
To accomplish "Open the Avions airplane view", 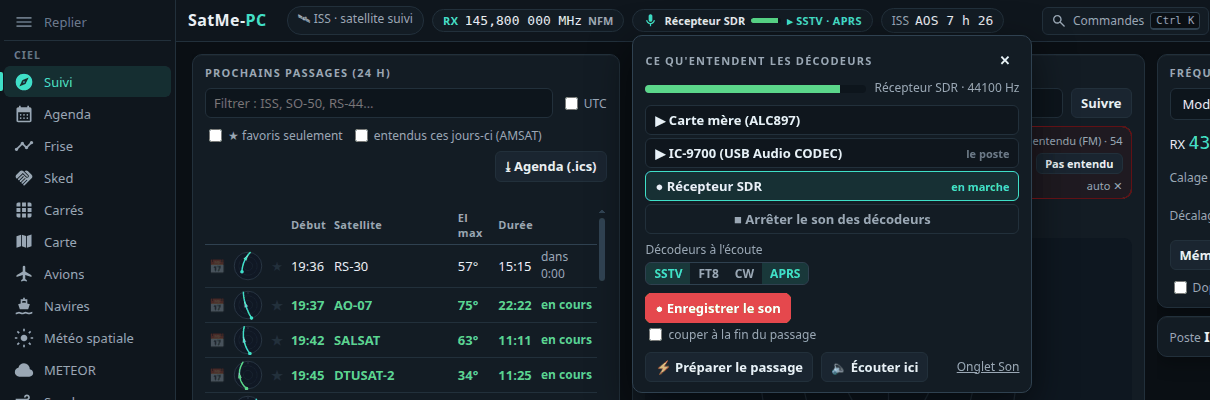I will (x=87, y=274).
